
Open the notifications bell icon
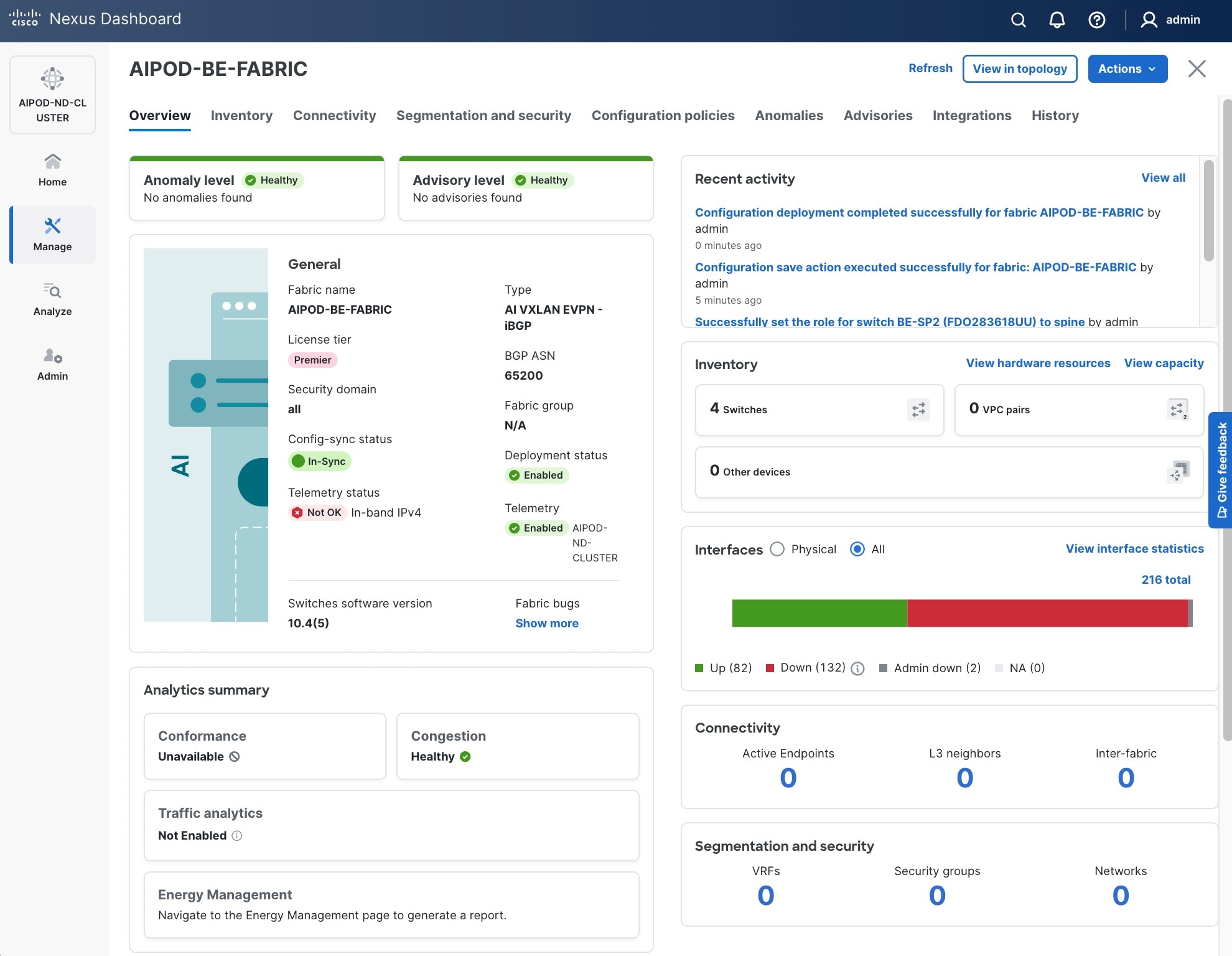1057,20
